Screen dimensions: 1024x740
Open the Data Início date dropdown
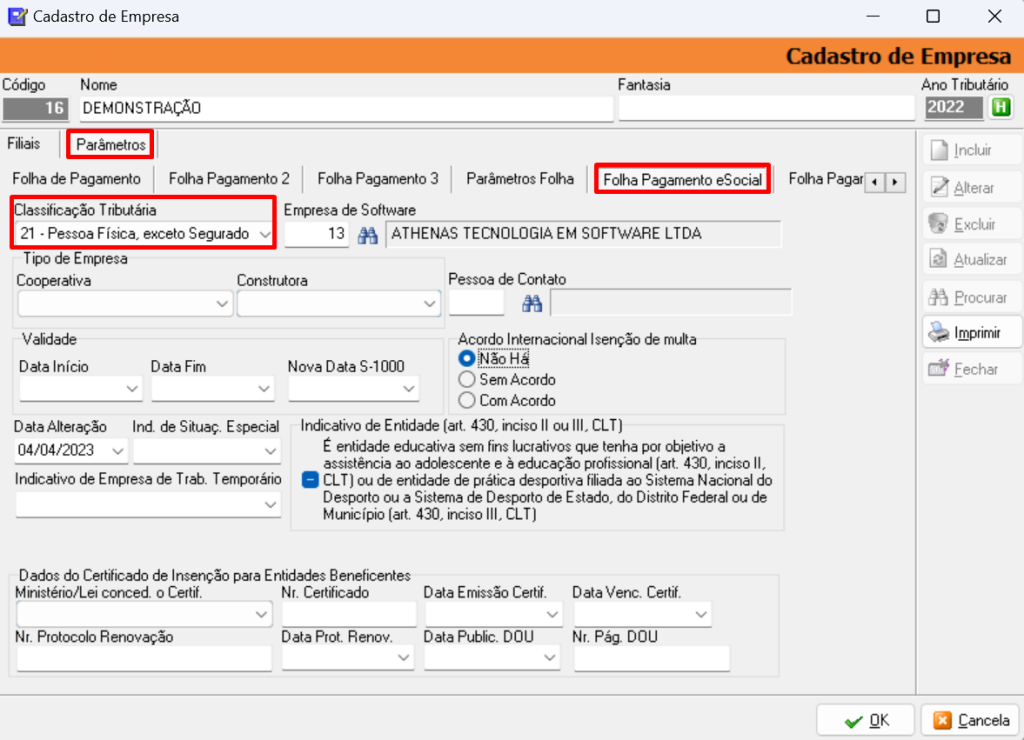point(132,389)
